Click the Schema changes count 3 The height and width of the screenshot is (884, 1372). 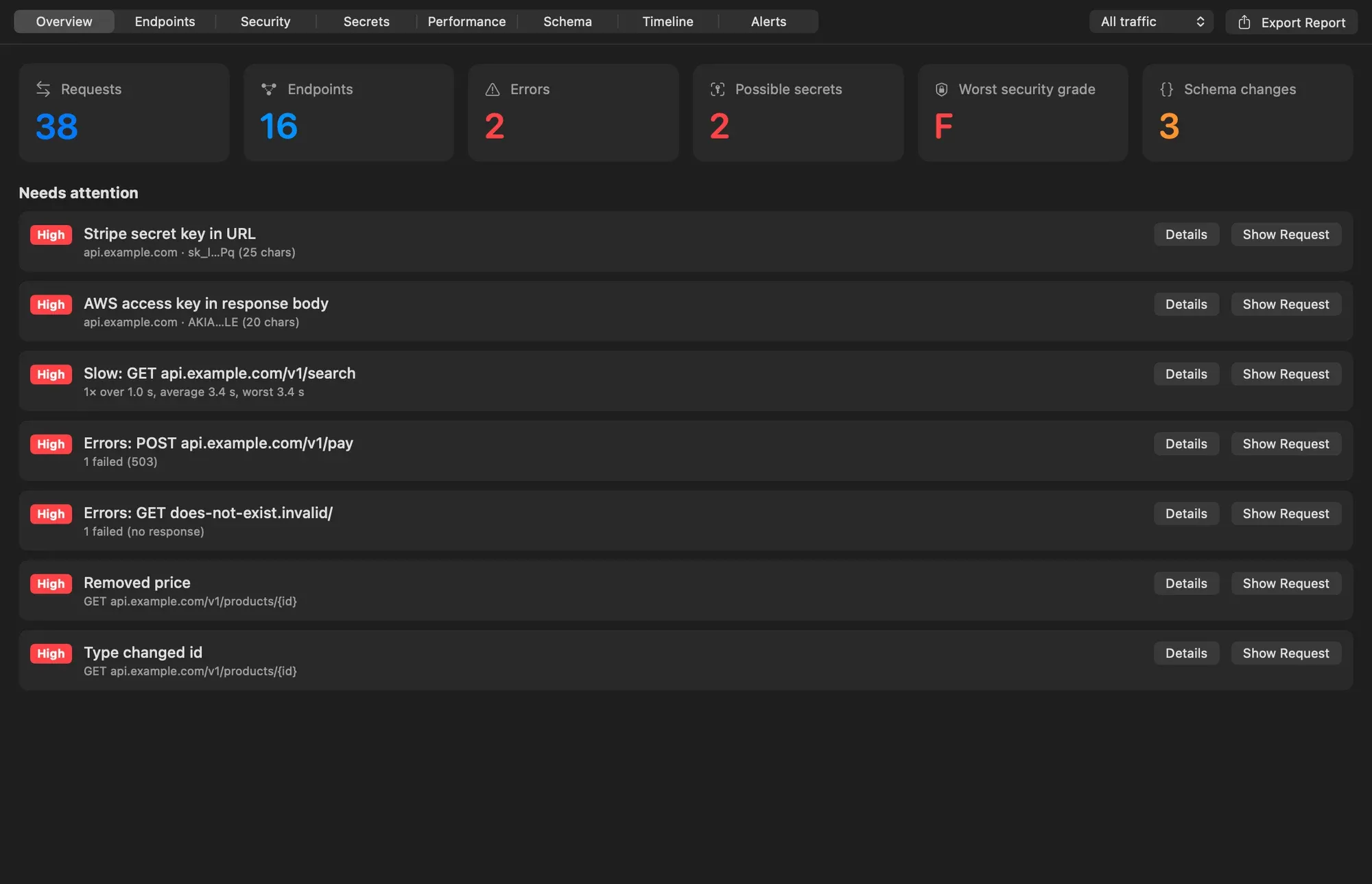coord(1169,126)
